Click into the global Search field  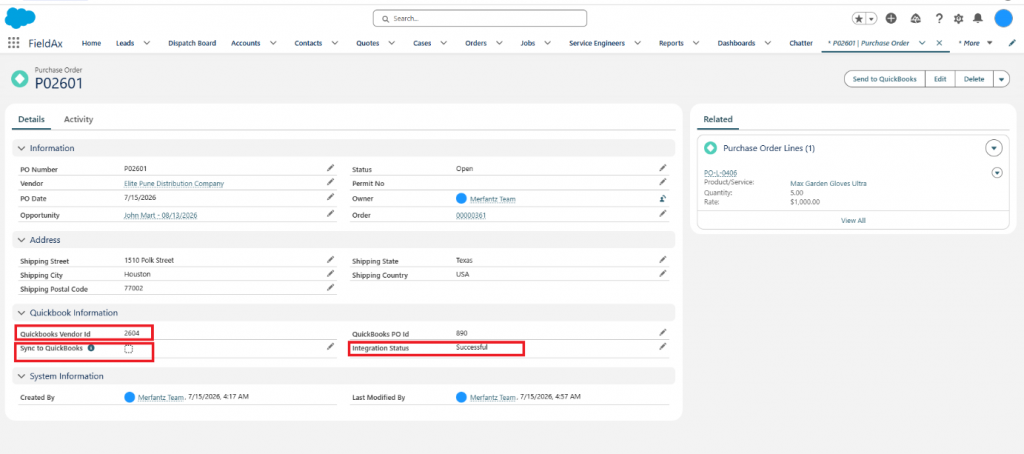(480, 18)
